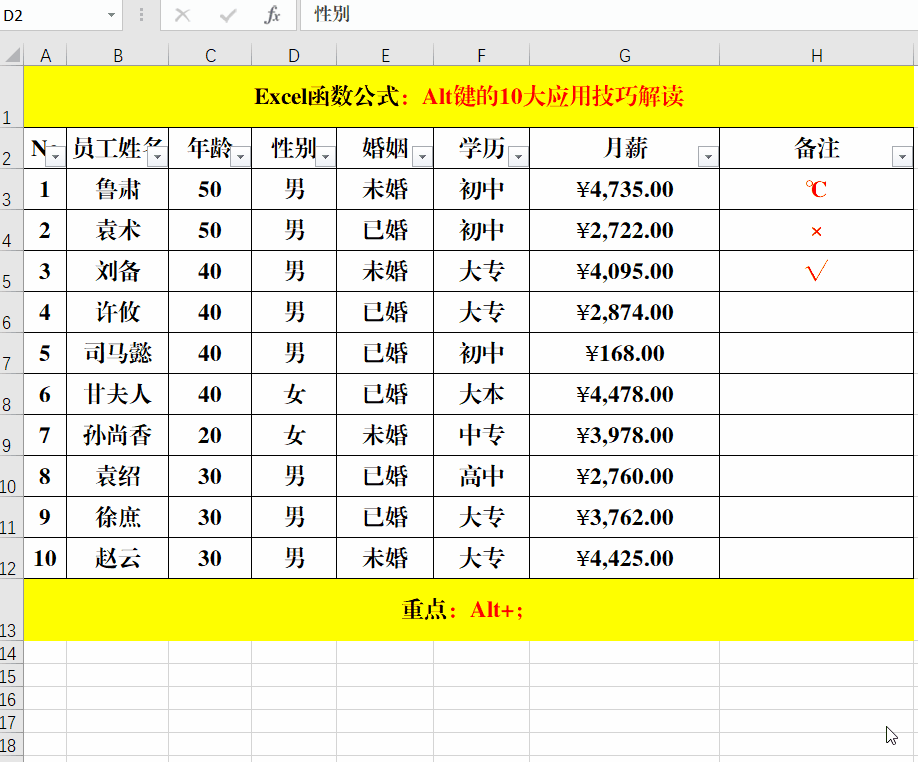The height and width of the screenshot is (762, 918).
Task: Open the filter dropdown for 备注
Action: tap(902, 156)
